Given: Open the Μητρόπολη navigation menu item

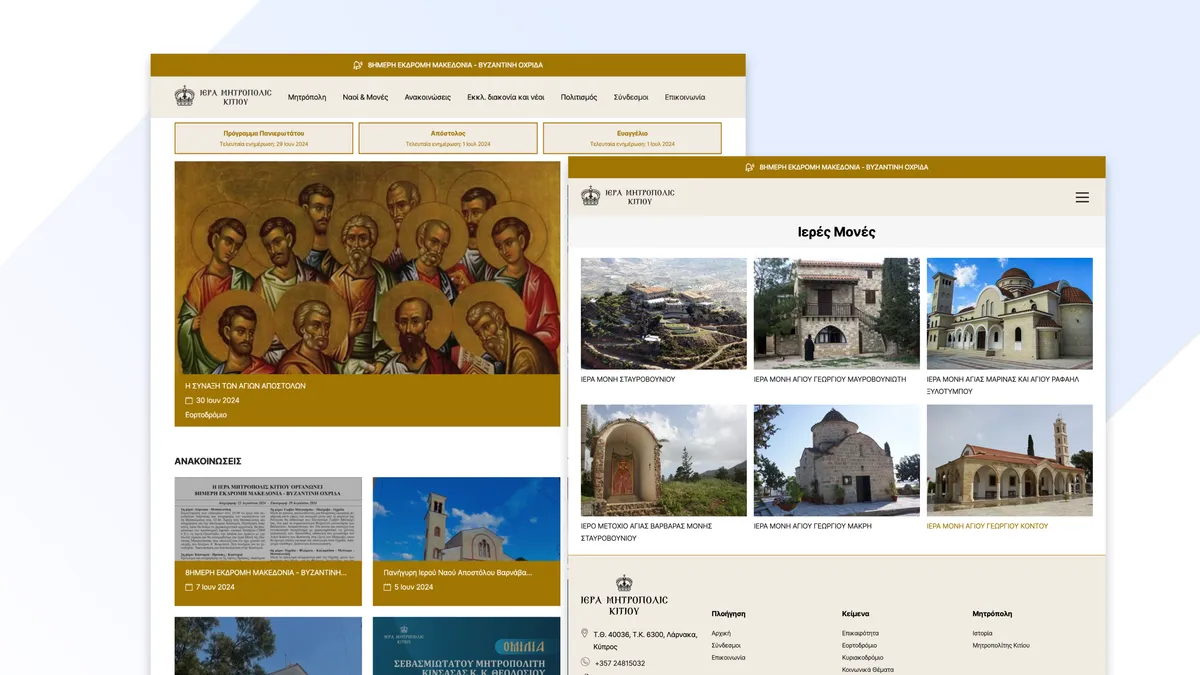Looking at the screenshot, I should pos(305,97).
